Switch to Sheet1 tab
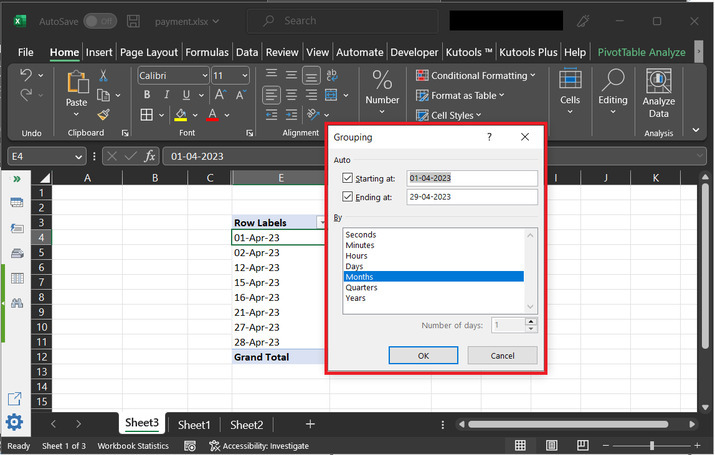Viewport: 715px width, 455px height. coord(194,425)
